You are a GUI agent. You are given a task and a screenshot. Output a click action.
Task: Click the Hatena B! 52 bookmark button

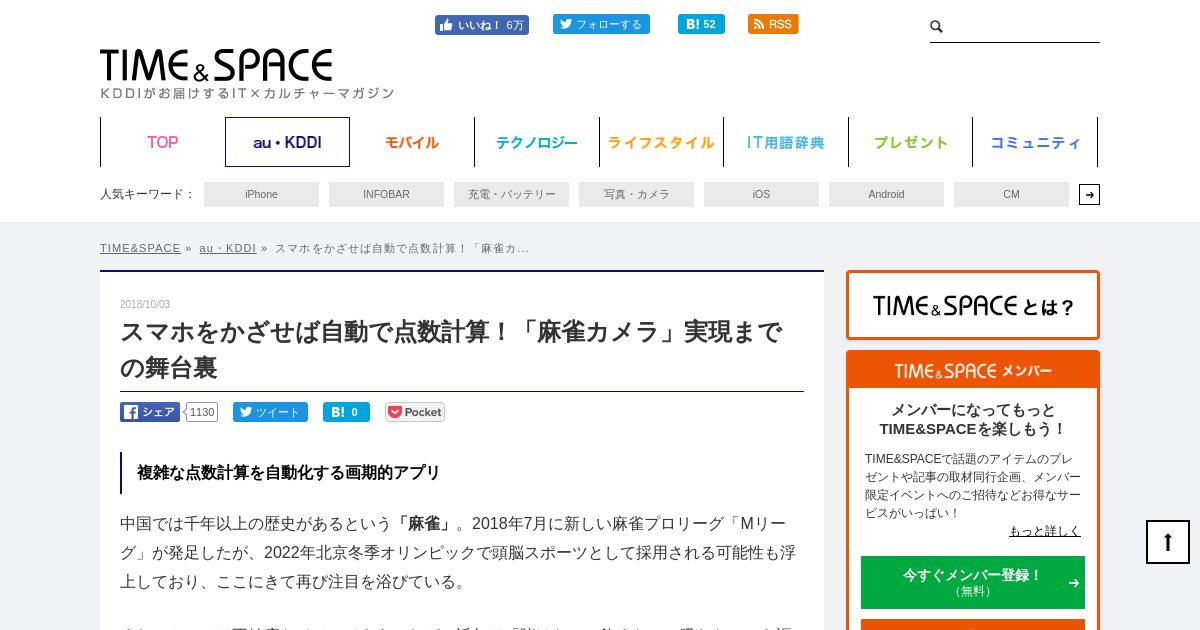coord(701,24)
